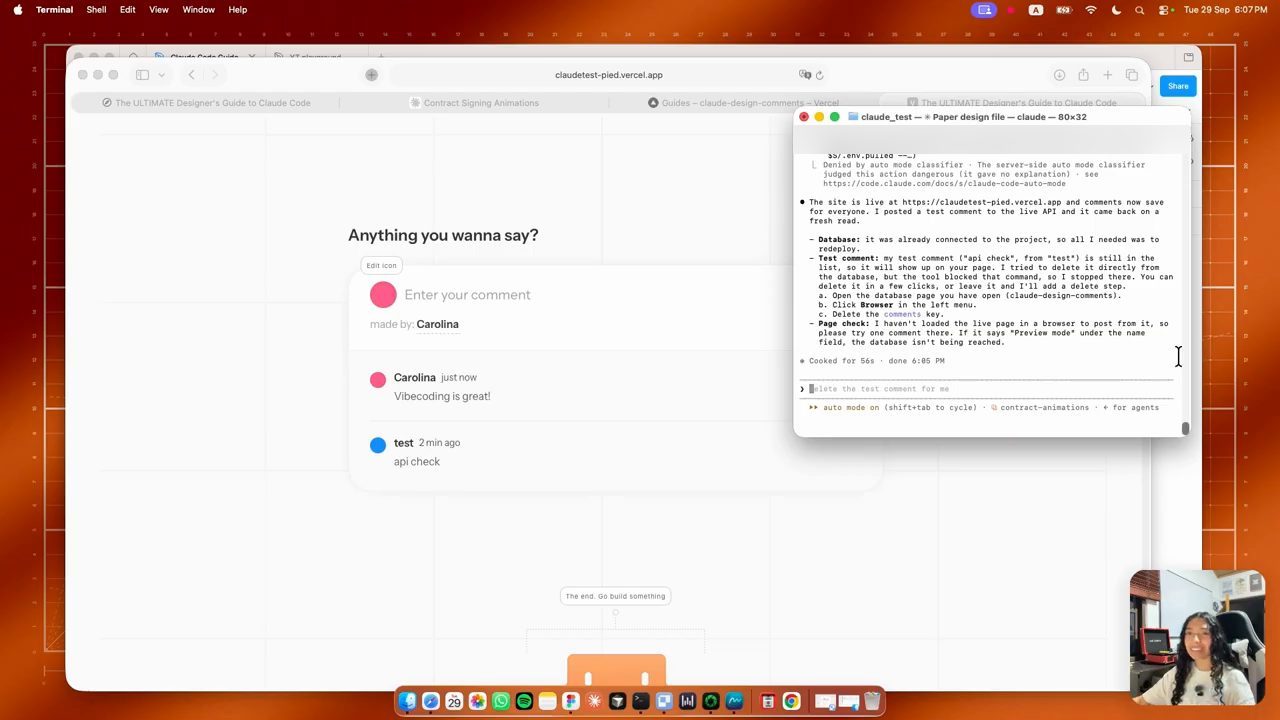This screenshot has width=1280, height=720.
Task: Click Safari's downloads icon
Action: click(x=1059, y=75)
